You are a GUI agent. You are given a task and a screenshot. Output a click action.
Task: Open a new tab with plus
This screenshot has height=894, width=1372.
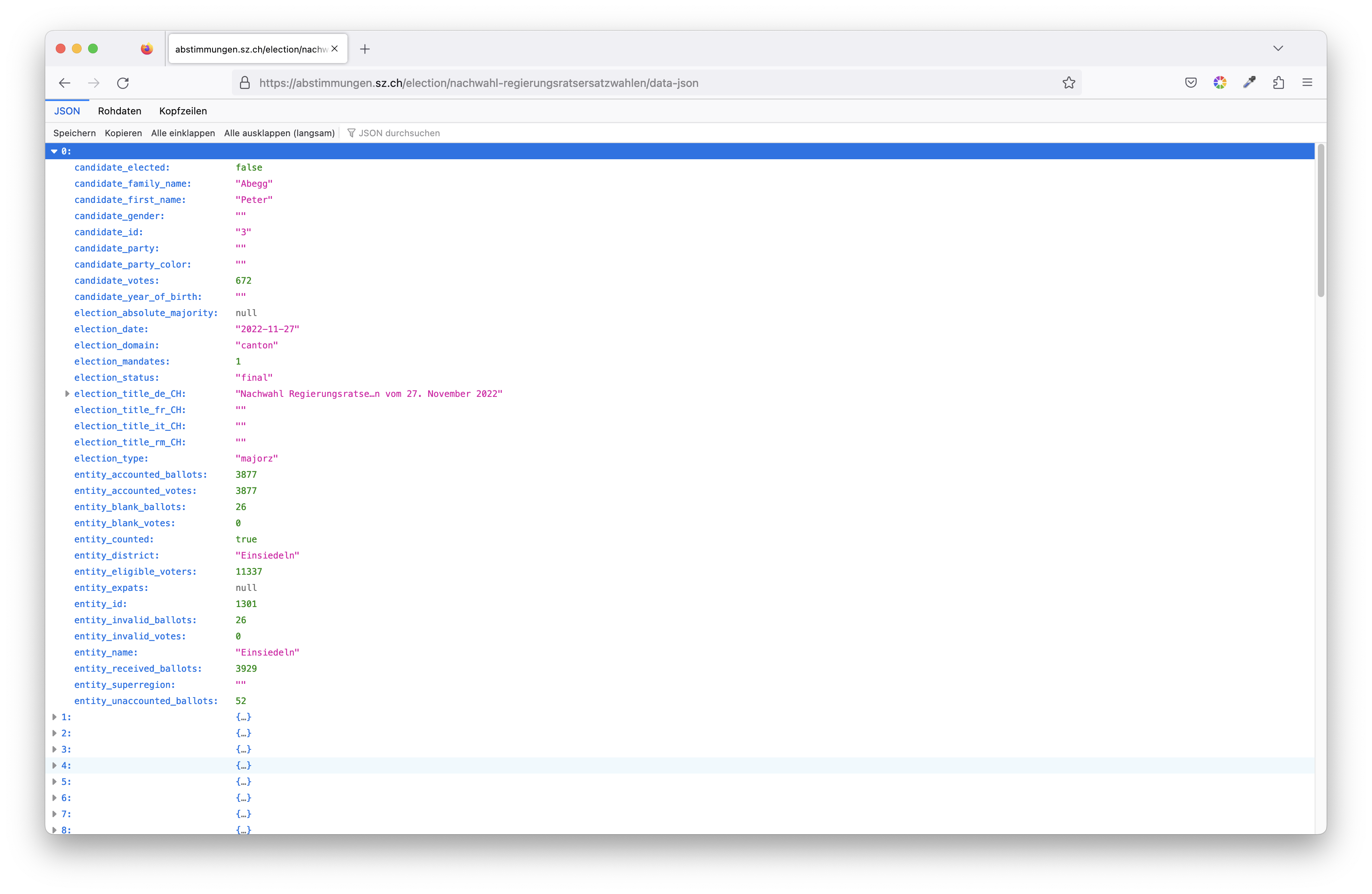coord(365,49)
